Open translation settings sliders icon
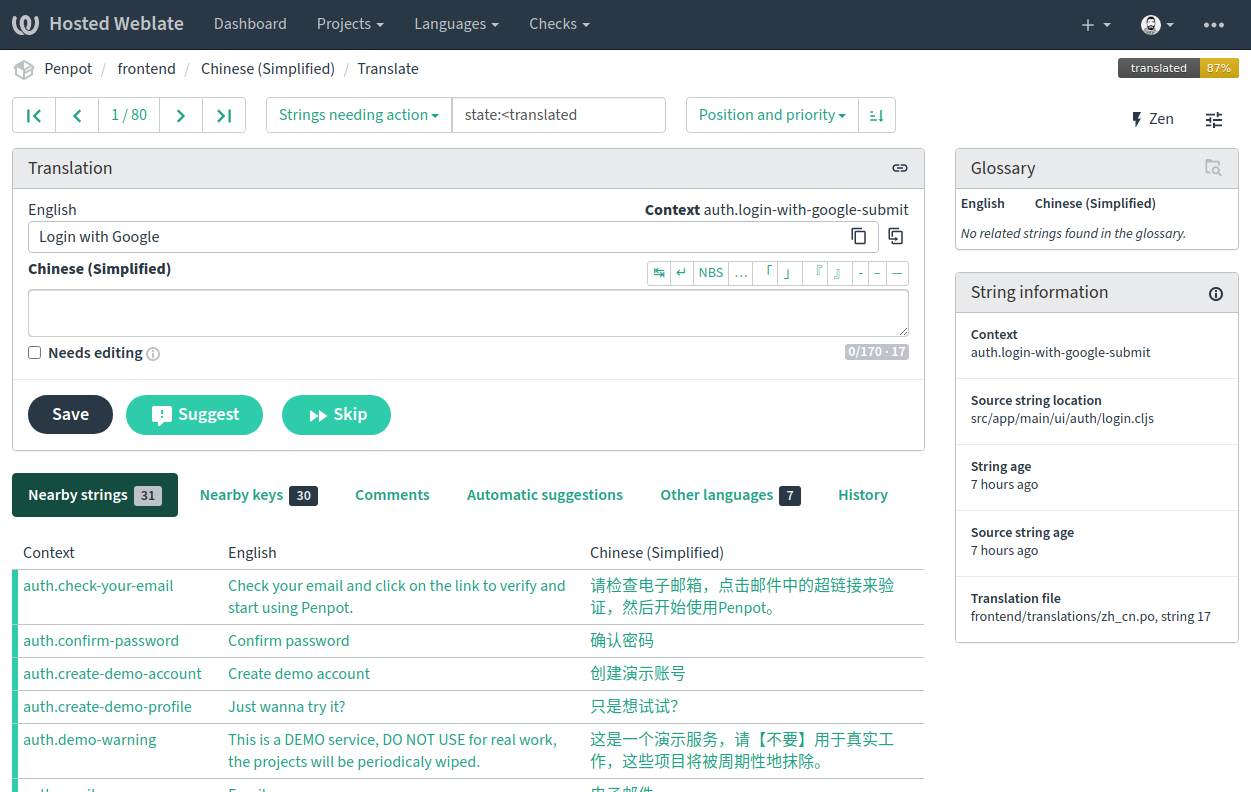1251x792 pixels. [1214, 120]
